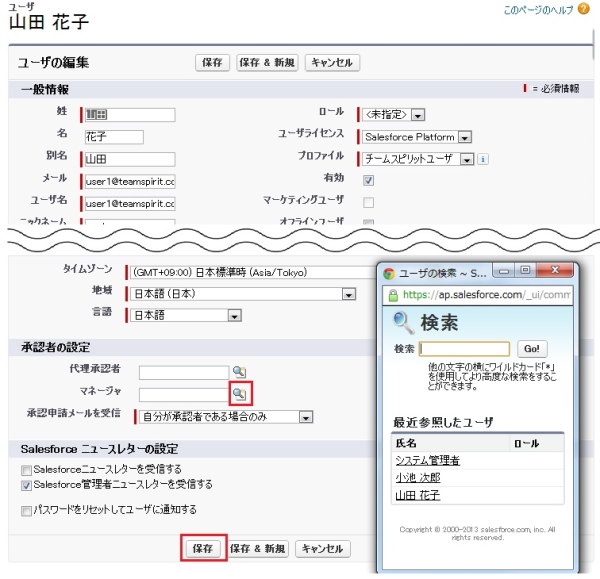Select 小池 次郎 in recent users

click(418, 478)
